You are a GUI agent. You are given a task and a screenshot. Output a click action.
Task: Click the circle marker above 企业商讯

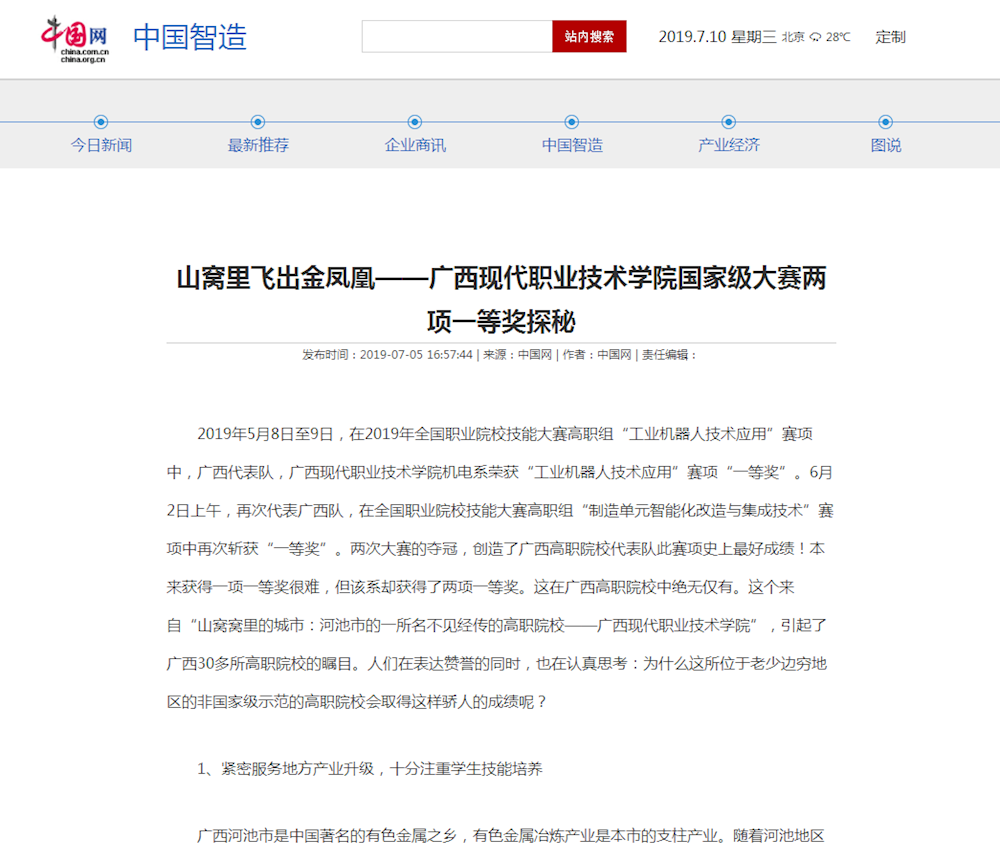pyautogui.click(x=415, y=122)
